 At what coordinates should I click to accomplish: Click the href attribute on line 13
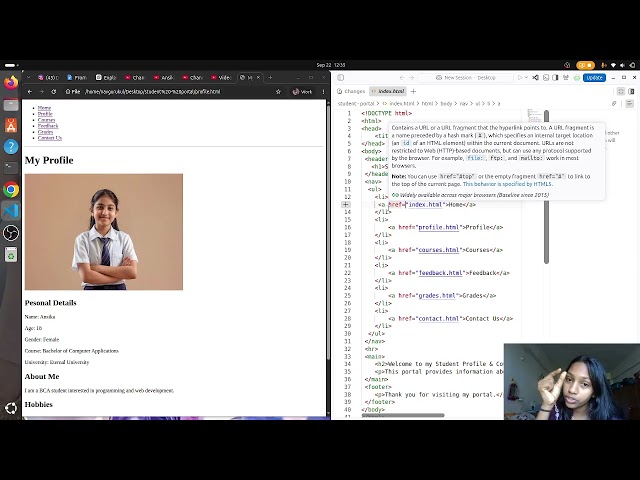coord(396,204)
